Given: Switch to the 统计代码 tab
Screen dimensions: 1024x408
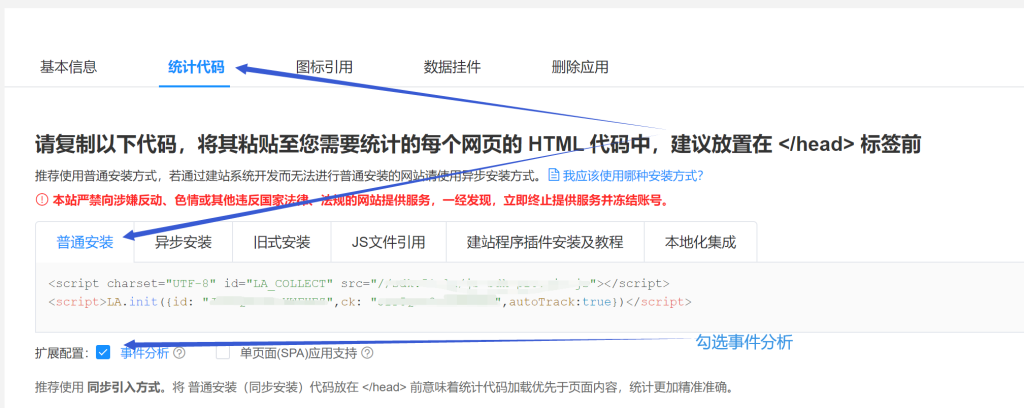Looking at the screenshot, I should click(x=196, y=67).
